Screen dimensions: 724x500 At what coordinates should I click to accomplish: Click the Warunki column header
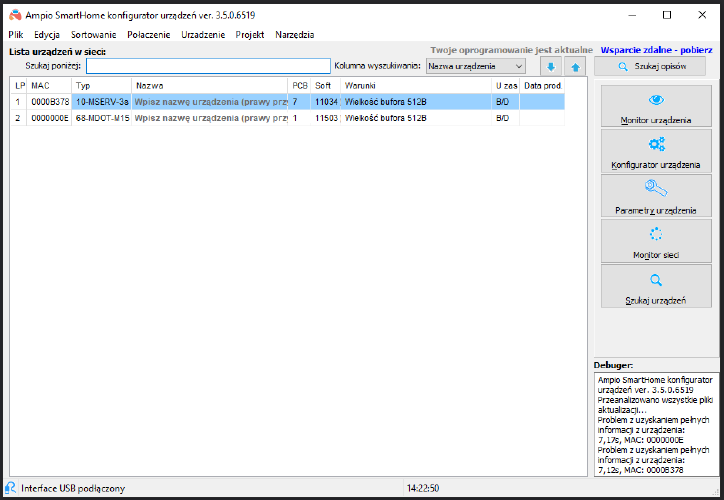(416, 85)
